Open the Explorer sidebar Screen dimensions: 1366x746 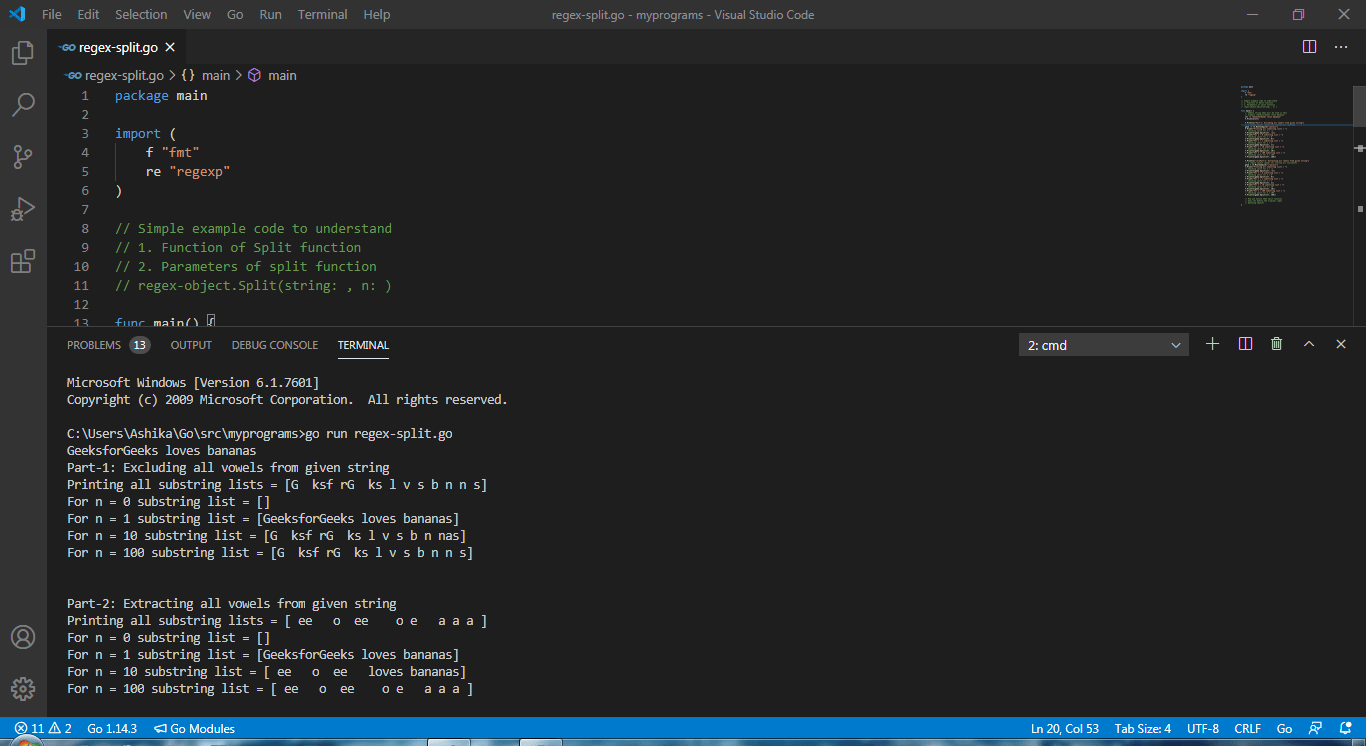(22, 53)
